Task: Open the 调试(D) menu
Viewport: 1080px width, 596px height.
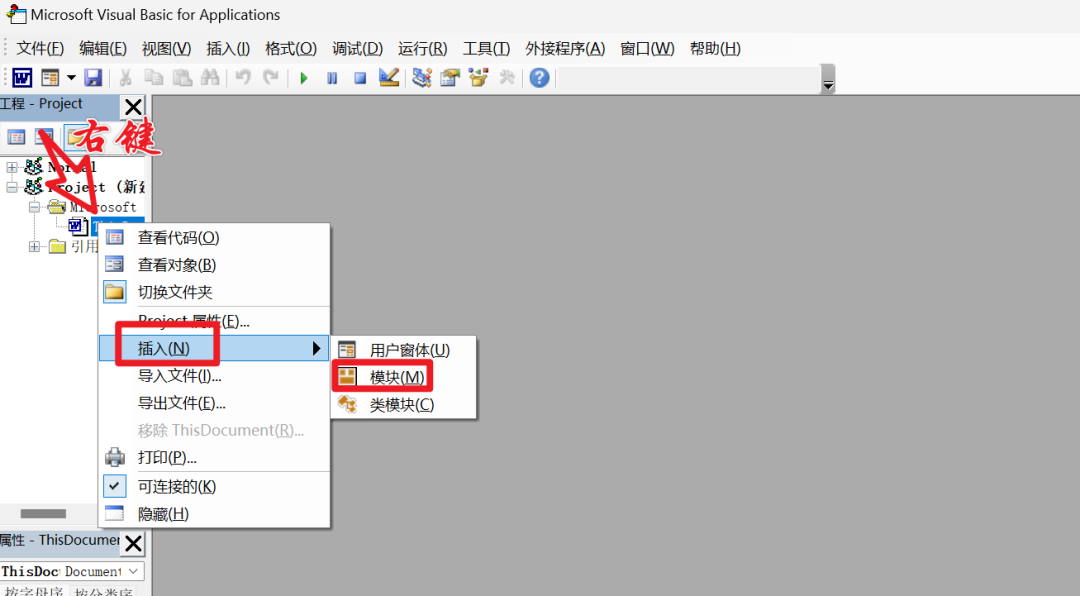Action: coord(357,49)
